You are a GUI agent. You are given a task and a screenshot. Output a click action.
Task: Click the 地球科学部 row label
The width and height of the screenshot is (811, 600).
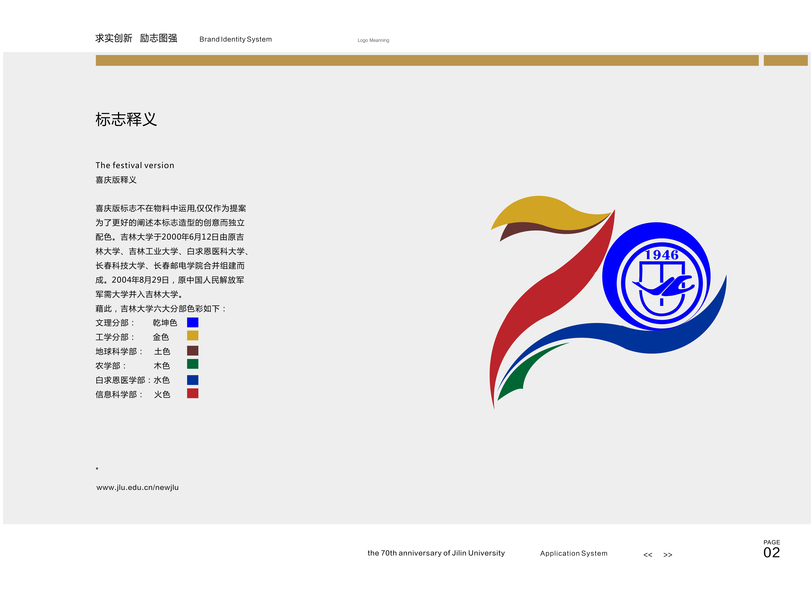pos(119,352)
